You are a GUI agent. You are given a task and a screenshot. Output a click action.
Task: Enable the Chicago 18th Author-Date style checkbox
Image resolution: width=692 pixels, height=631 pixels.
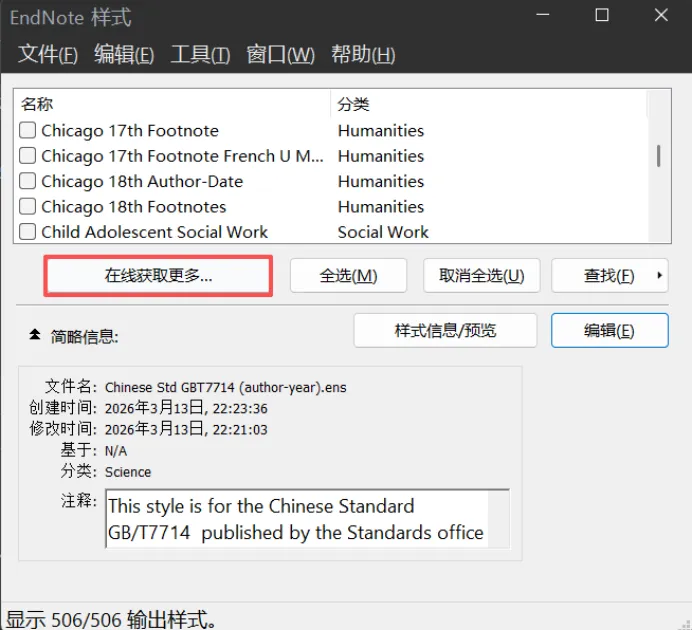click(27, 181)
